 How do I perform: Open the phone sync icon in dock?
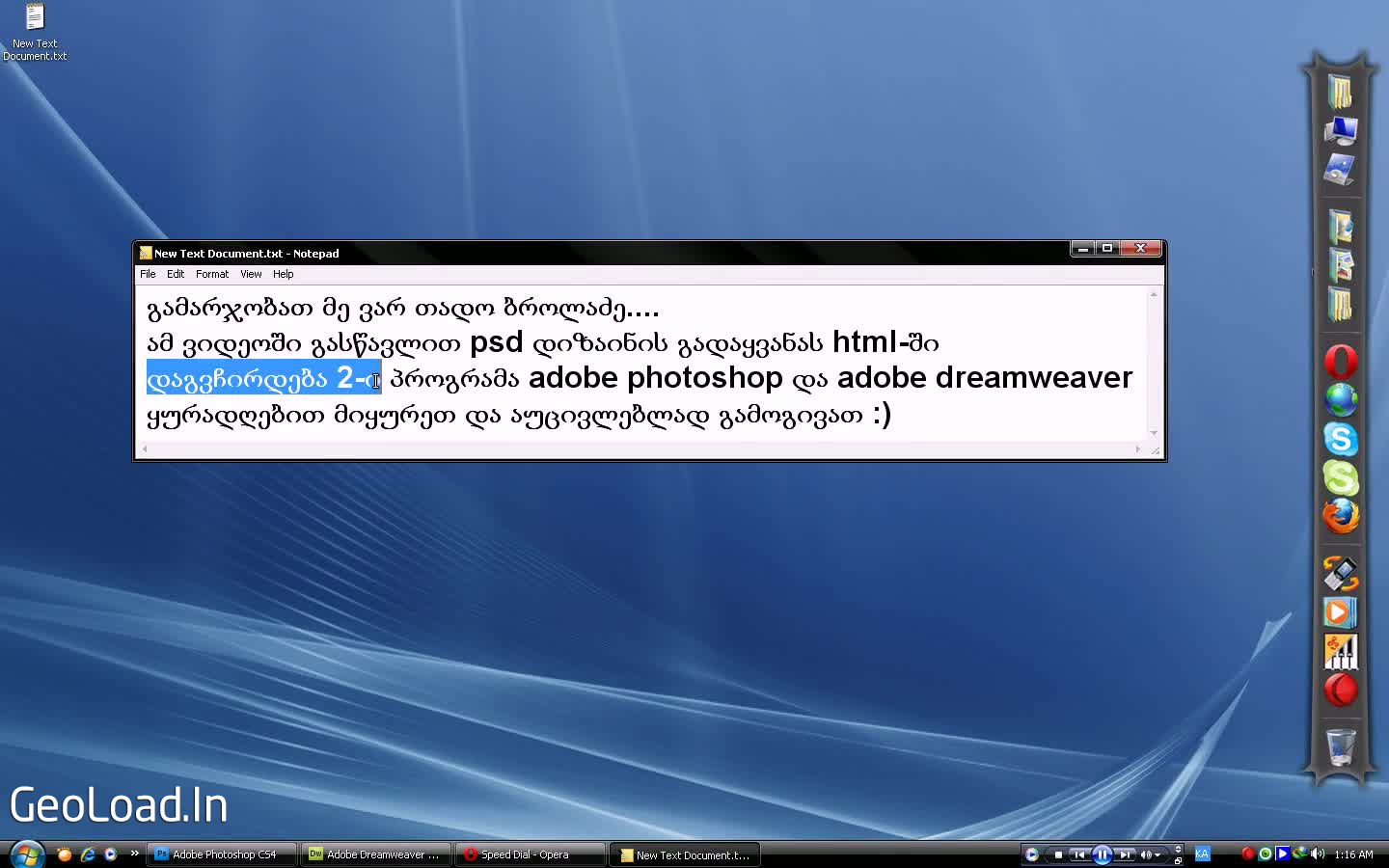[x=1341, y=574]
